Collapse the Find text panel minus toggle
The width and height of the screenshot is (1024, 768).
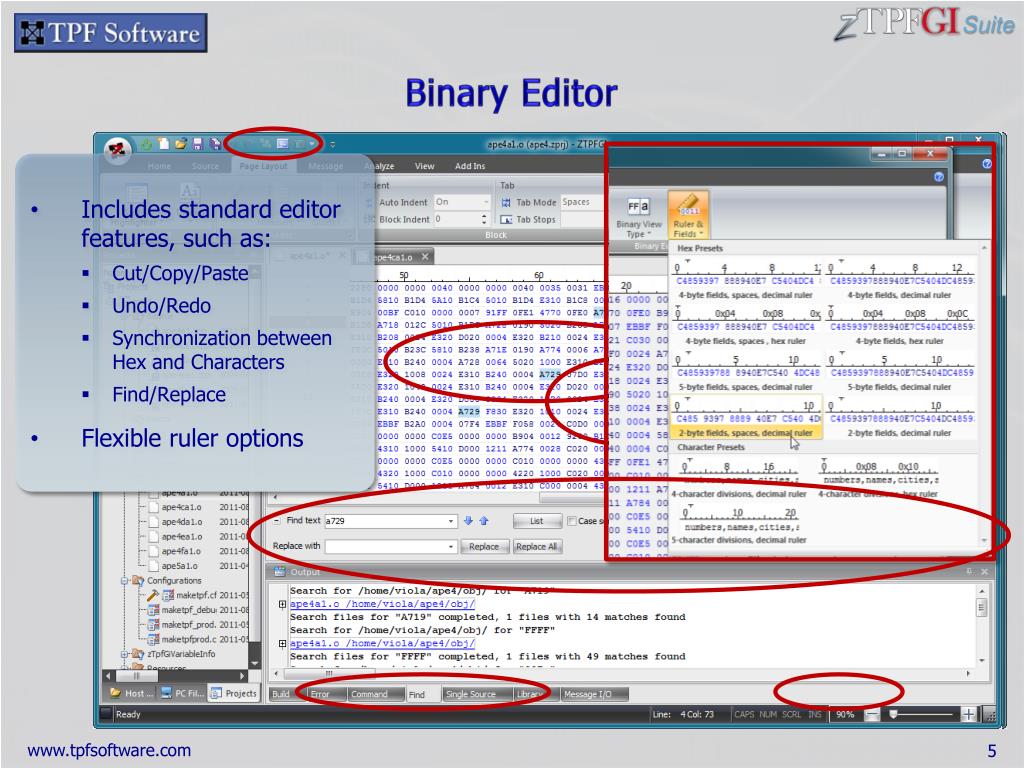277,520
